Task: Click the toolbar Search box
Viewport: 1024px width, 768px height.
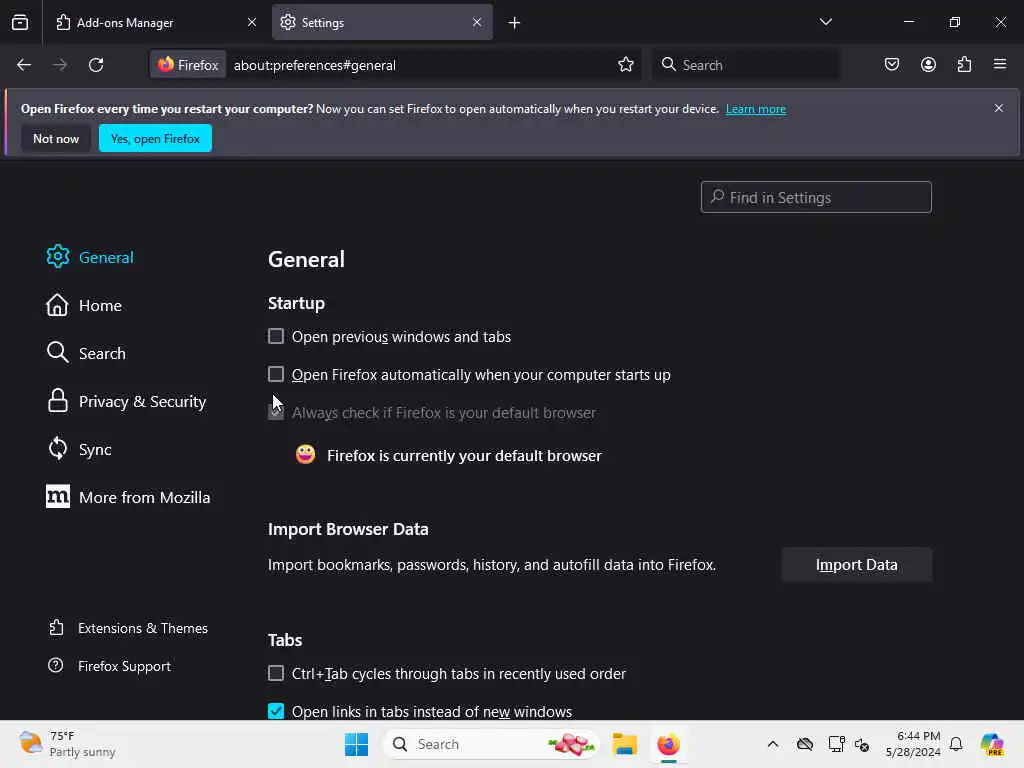Action: [745, 65]
